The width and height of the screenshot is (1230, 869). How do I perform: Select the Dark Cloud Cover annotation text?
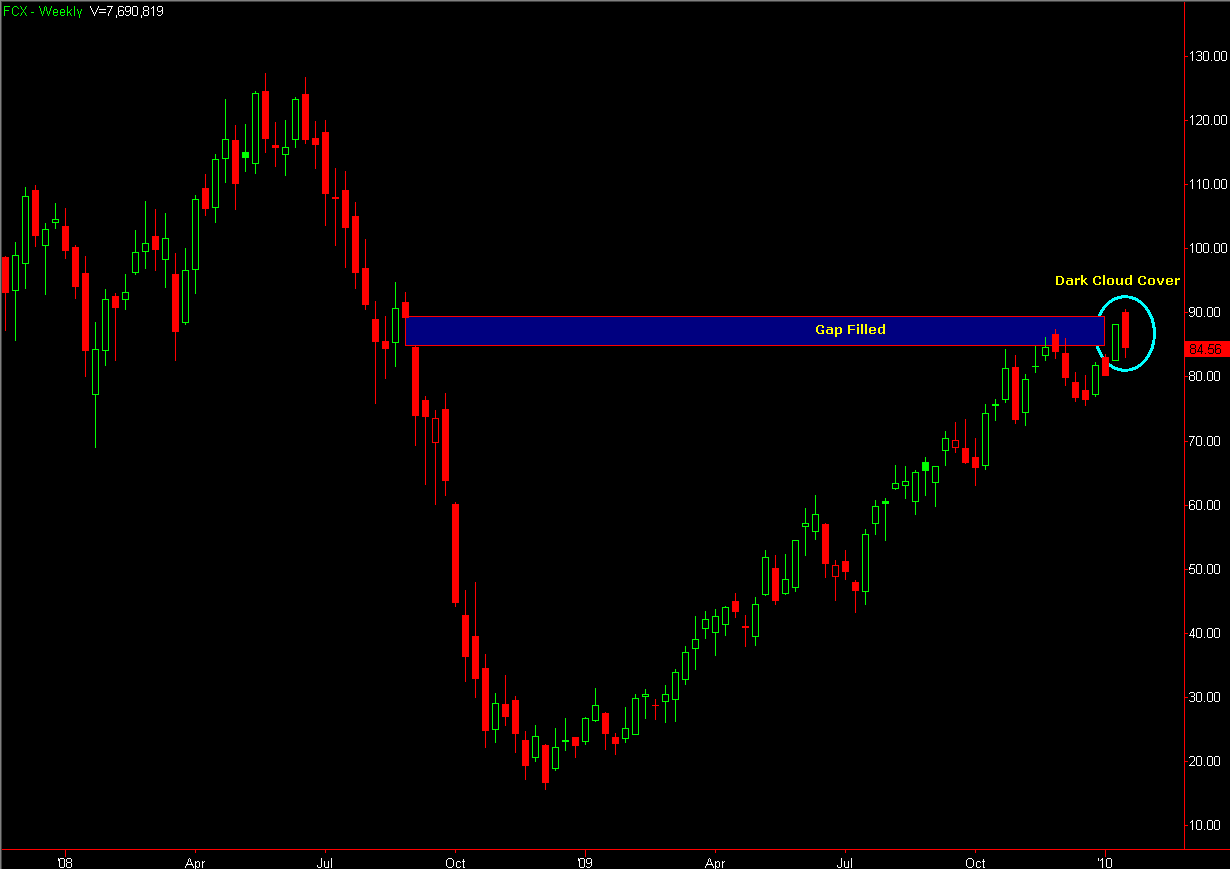coord(1117,281)
